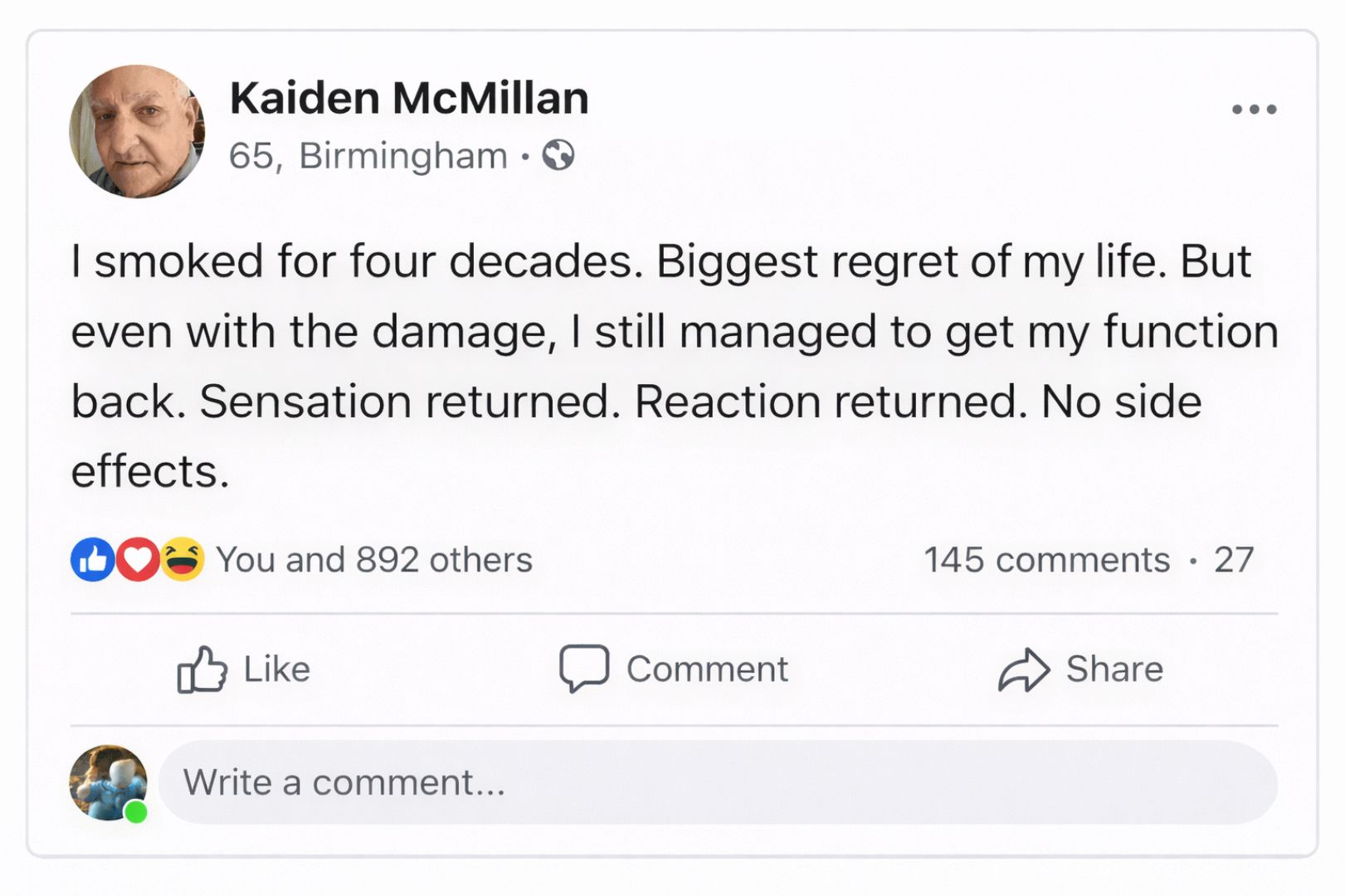
Task: Click the red heart reaction icon
Action: [x=138, y=560]
